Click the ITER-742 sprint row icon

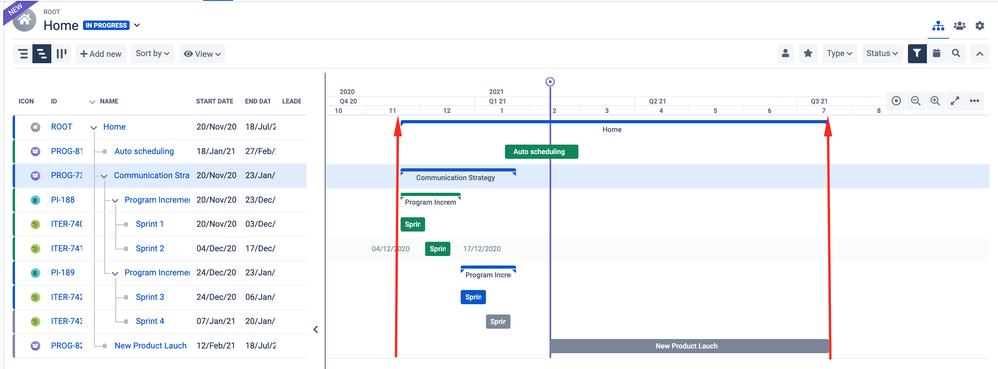pos(36,297)
